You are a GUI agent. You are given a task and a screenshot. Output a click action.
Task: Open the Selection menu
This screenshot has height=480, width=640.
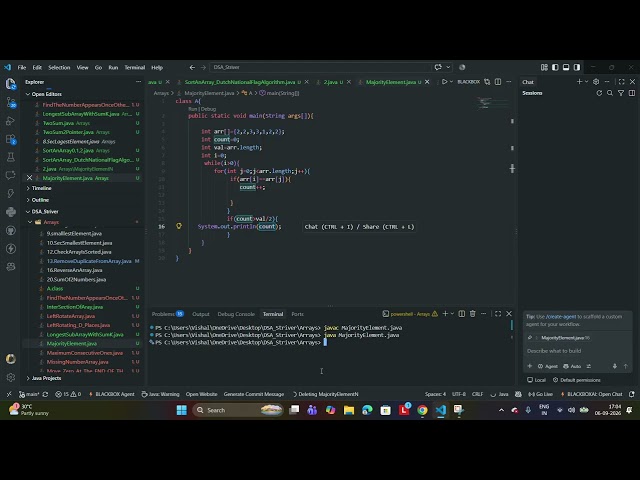(59, 67)
